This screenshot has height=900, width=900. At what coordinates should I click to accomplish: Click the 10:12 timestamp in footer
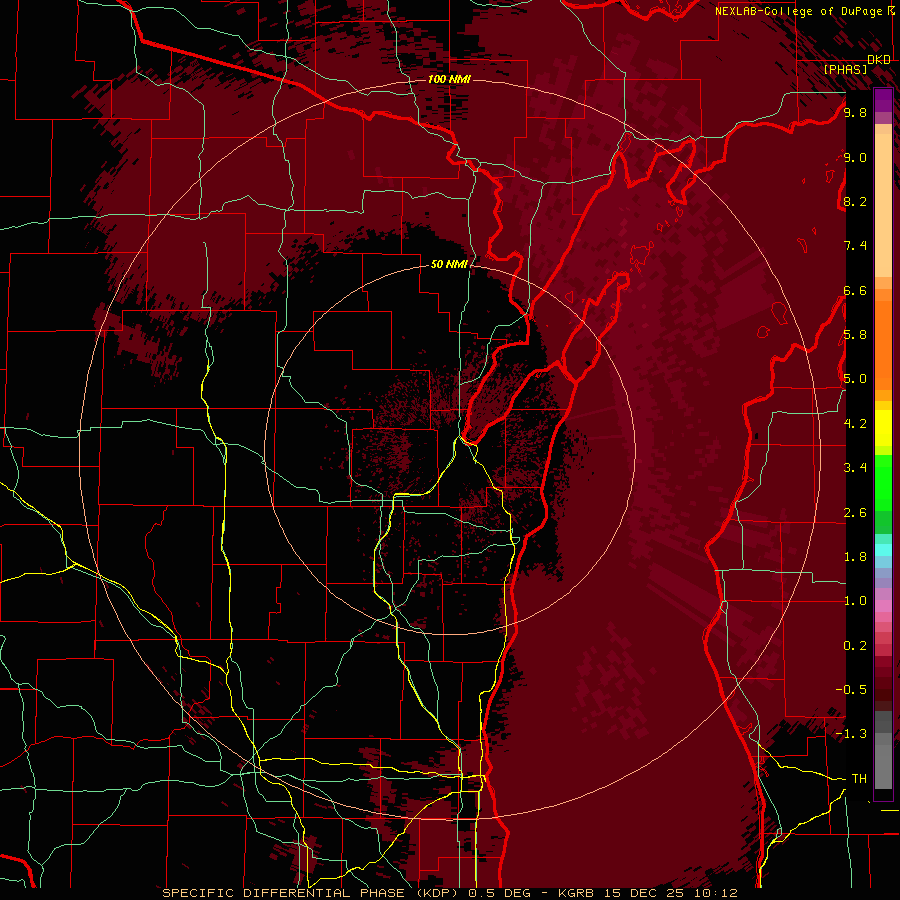(x=715, y=893)
